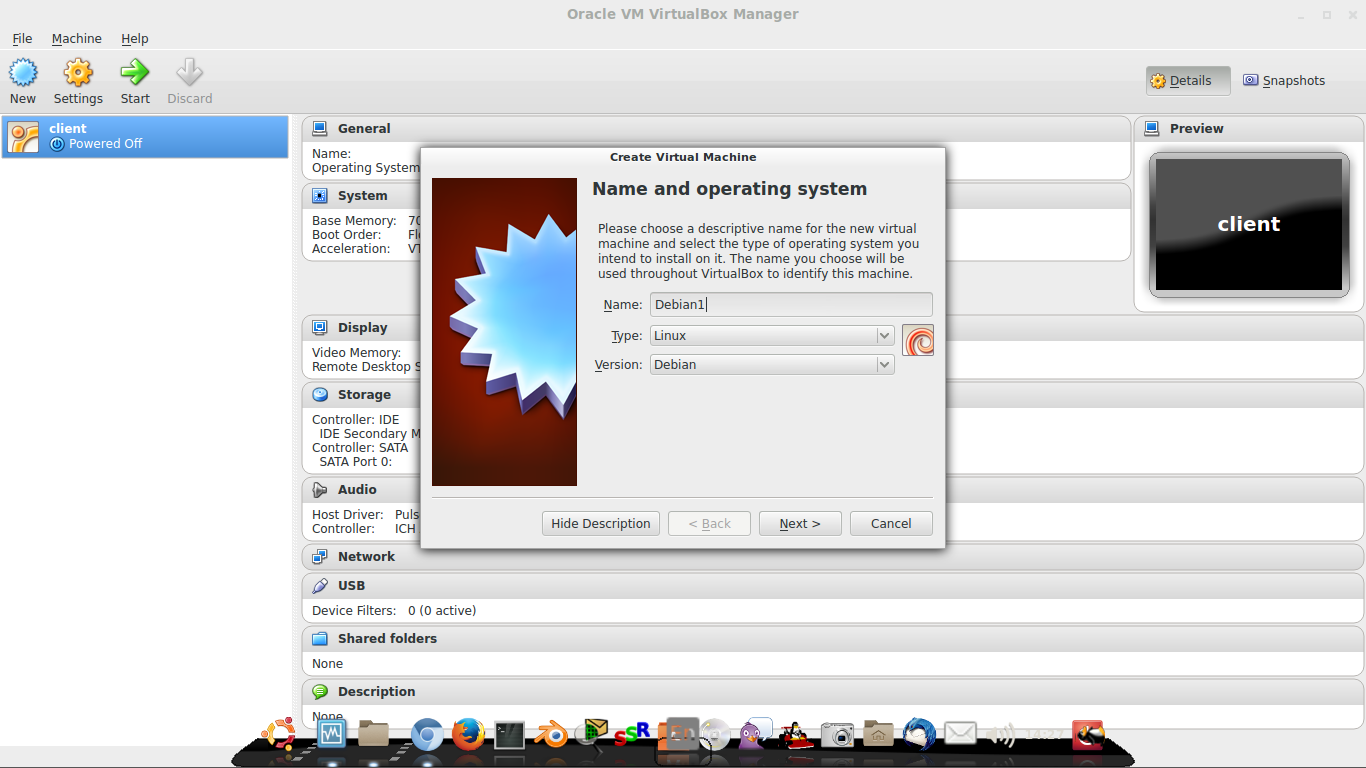Click the 'Video Memory:' label

(x=356, y=353)
